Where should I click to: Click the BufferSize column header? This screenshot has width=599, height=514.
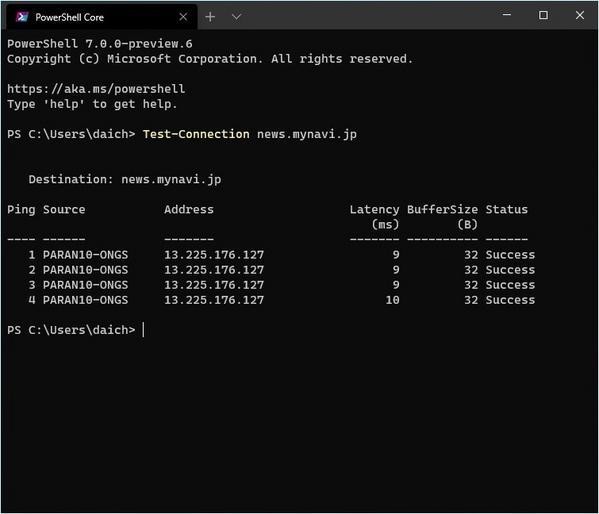click(442, 209)
